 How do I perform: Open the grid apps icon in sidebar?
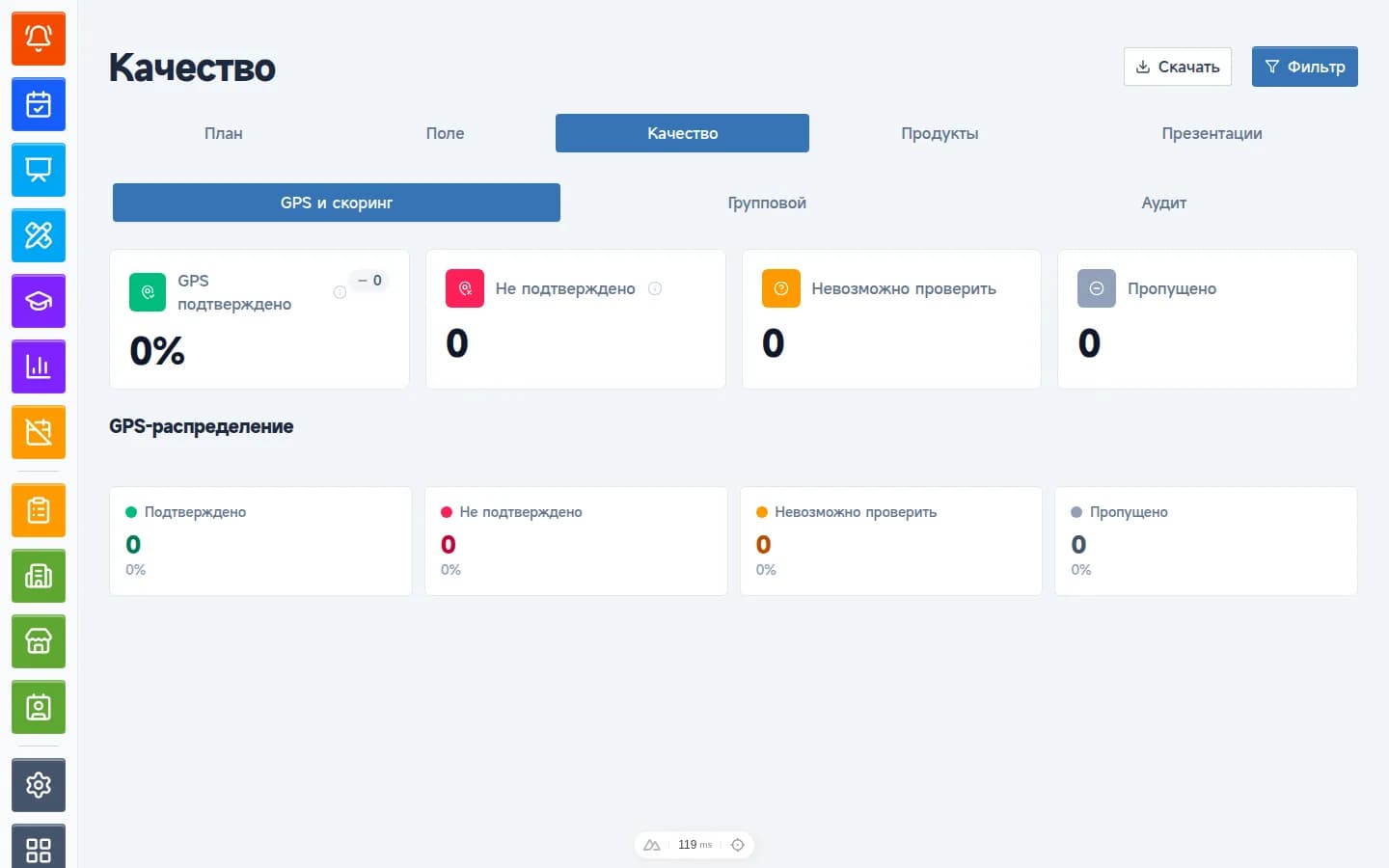[39, 847]
